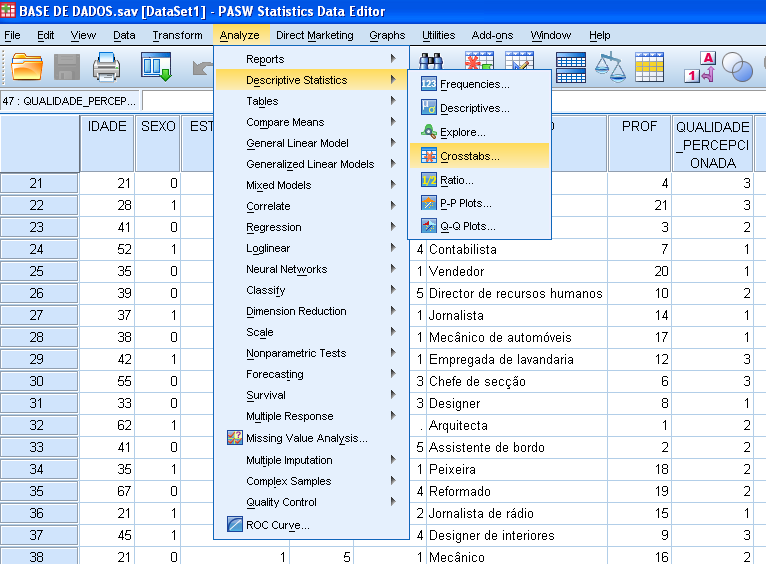Expand the Reports submenu arrow
The image size is (766, 564).
pyautogui.click(x=393, y=59)
